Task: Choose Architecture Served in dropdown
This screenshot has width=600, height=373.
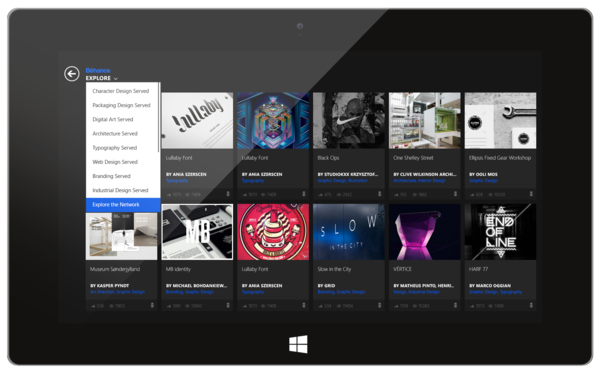Action: click(x=115, y=134)
